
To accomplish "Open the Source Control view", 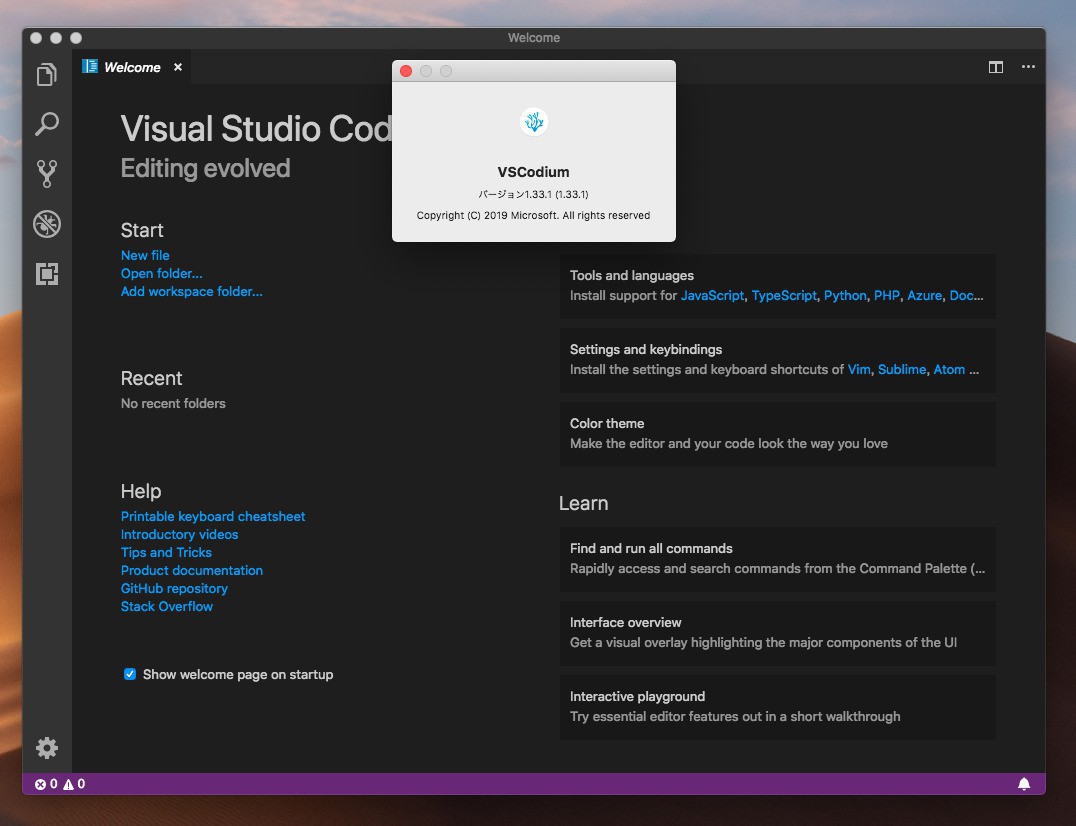I will point(47,174).
